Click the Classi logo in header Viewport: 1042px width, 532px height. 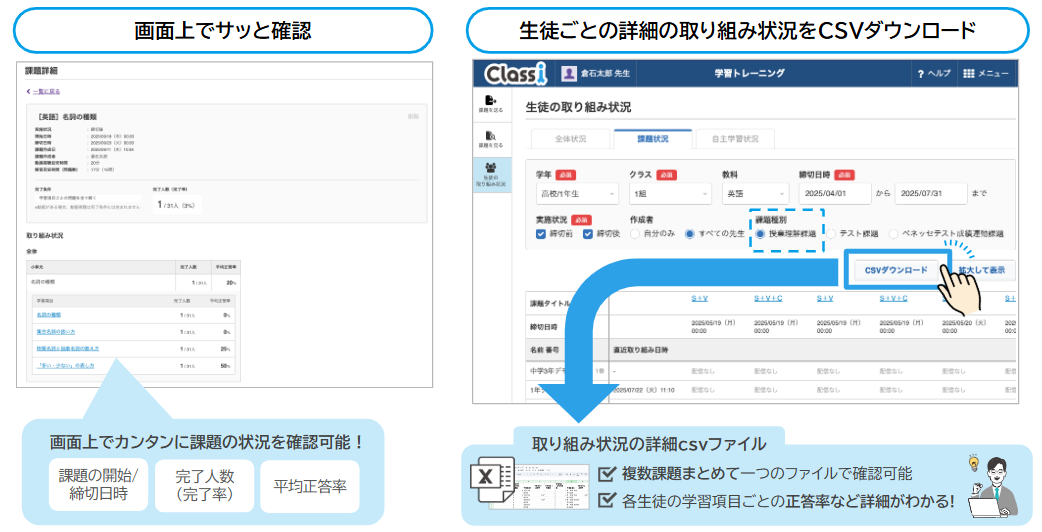[x=515, y=74]
